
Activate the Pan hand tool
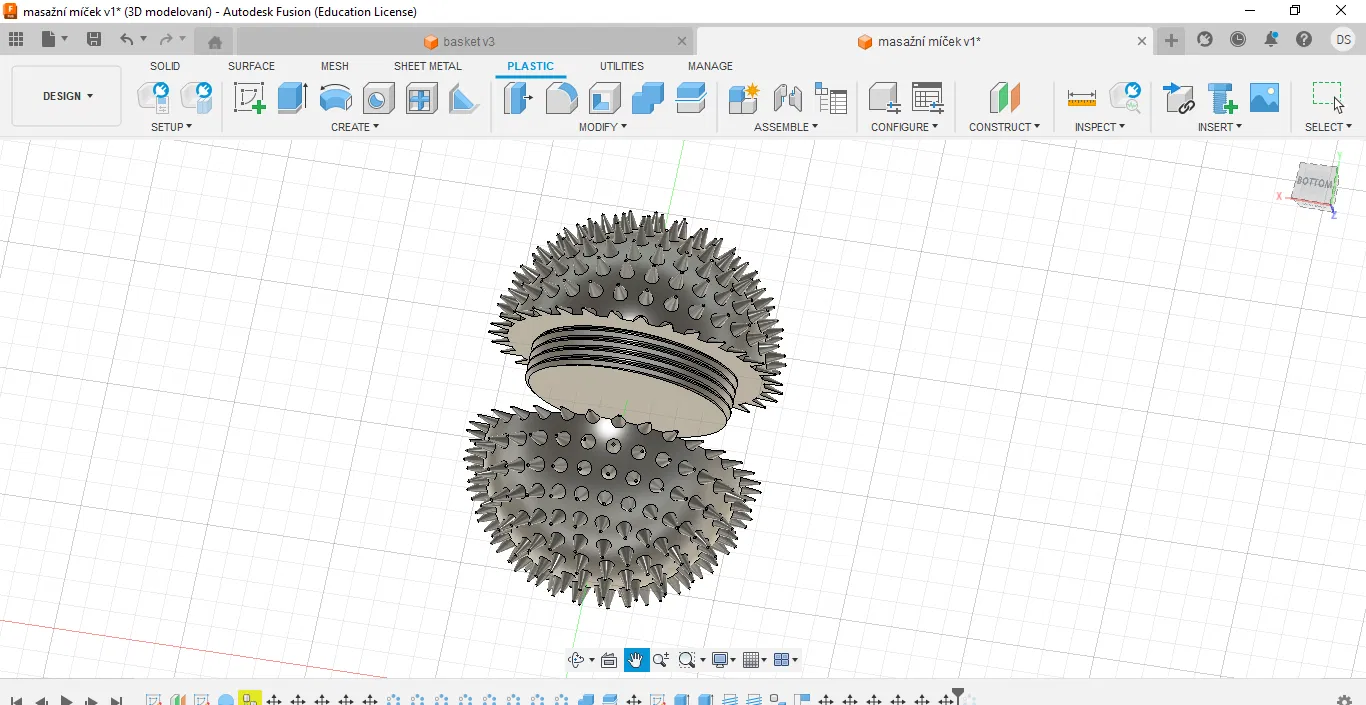(x=636, y=660)
